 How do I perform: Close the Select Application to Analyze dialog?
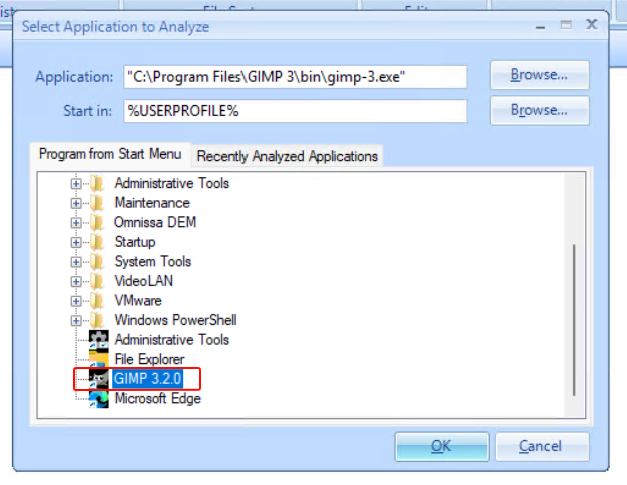591,25
